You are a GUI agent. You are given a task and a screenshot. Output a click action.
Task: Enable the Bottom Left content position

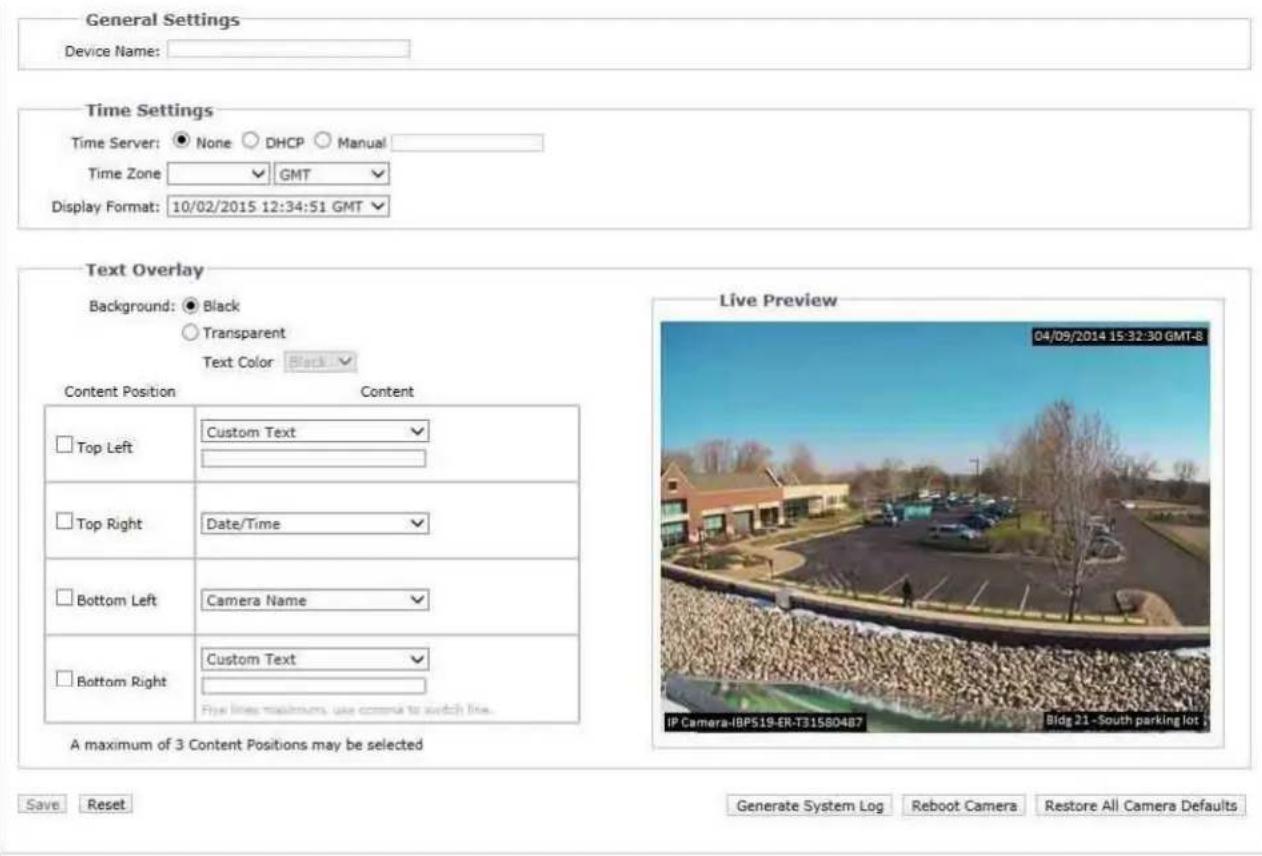point(63,598)
